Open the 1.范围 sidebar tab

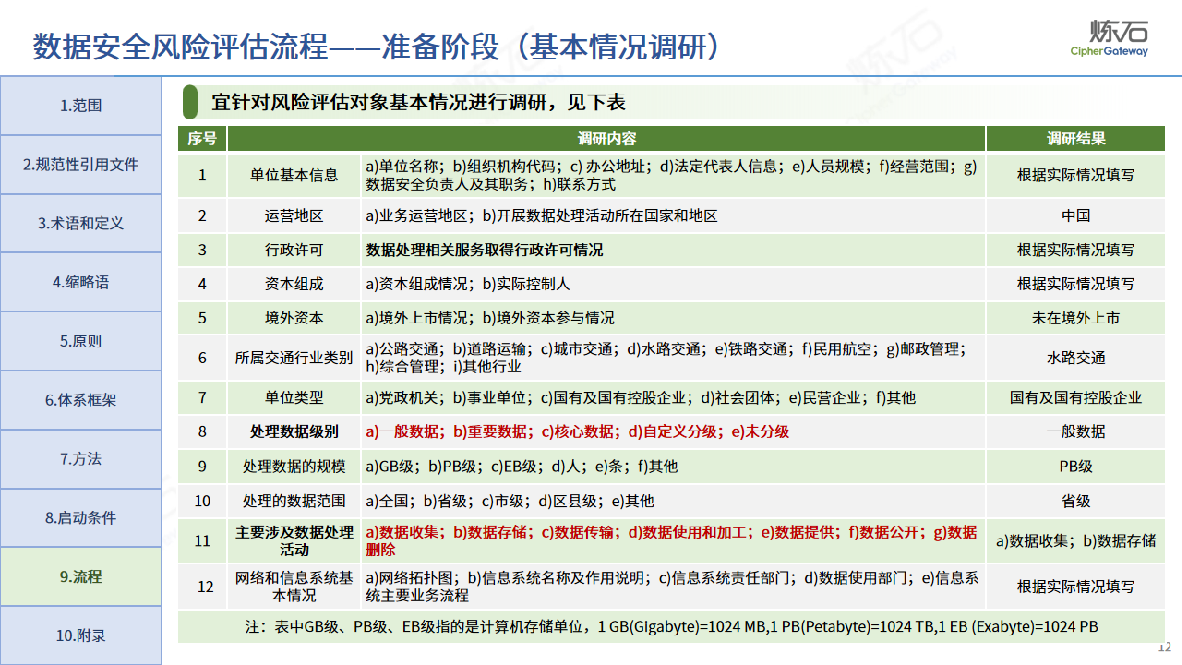(81, 106)
